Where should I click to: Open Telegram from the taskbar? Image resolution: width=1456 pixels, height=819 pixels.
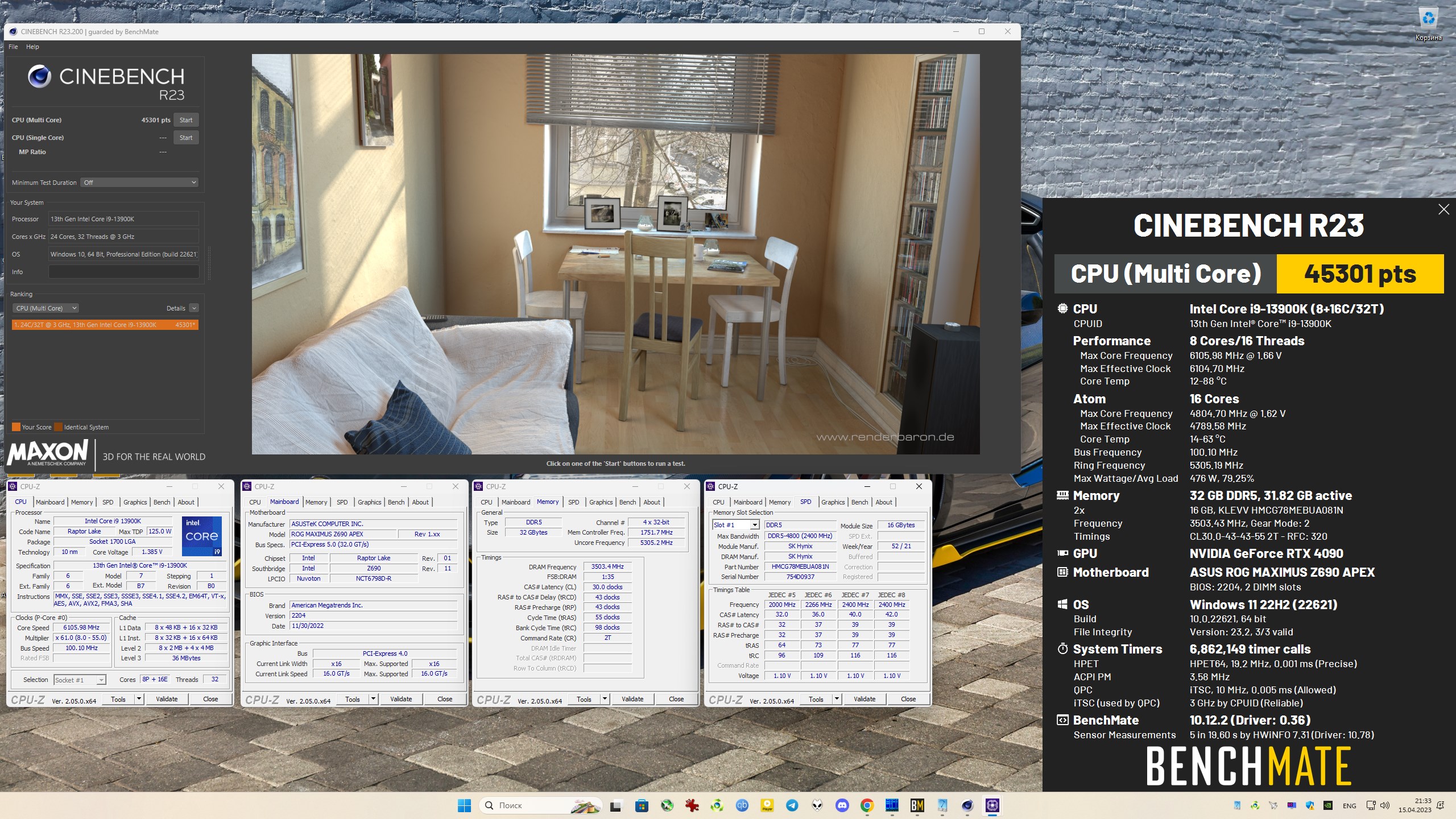pos(792,805)
